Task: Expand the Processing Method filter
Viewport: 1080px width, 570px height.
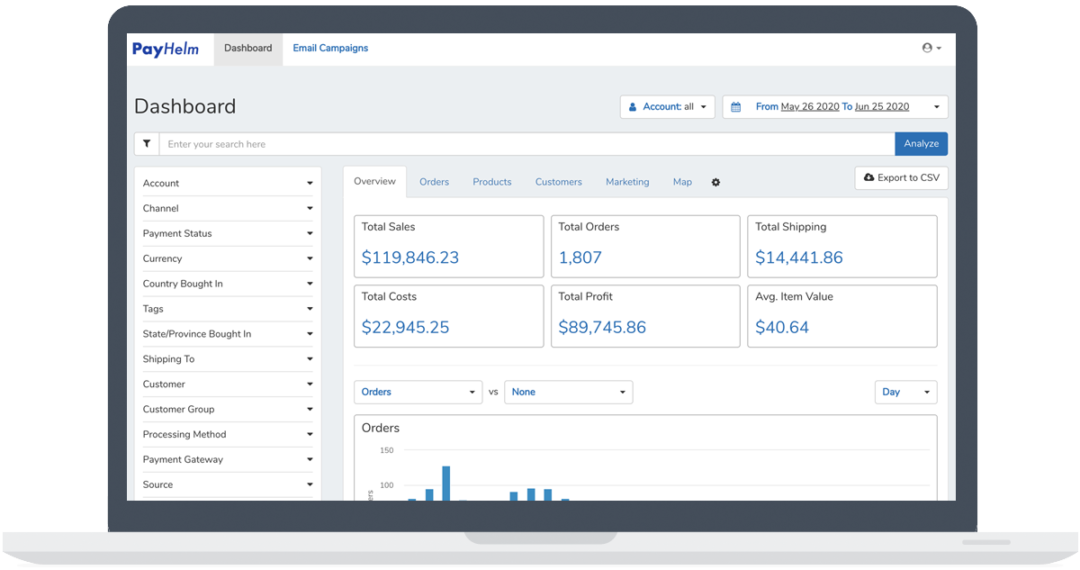Action: (x=227, y=434)
